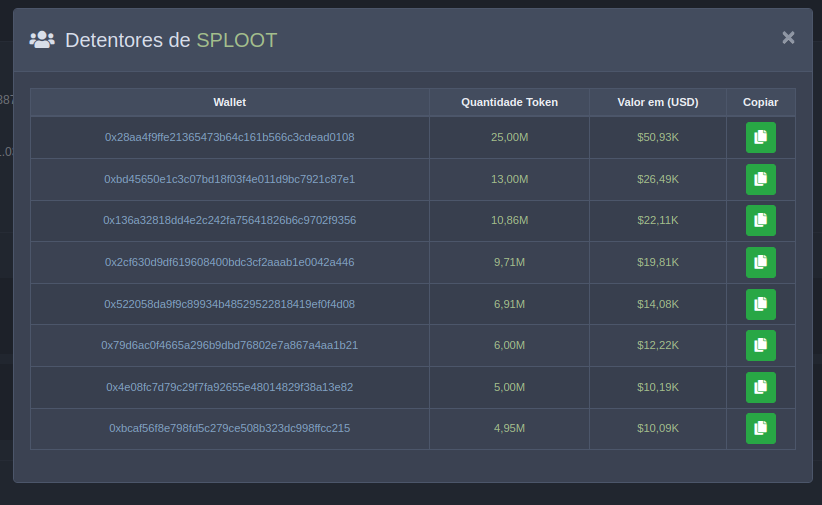Open wallet 0x136a32818dd4e2c242fa75641826b6c9702f9356

pyautogui.click(x=230, y=220)
